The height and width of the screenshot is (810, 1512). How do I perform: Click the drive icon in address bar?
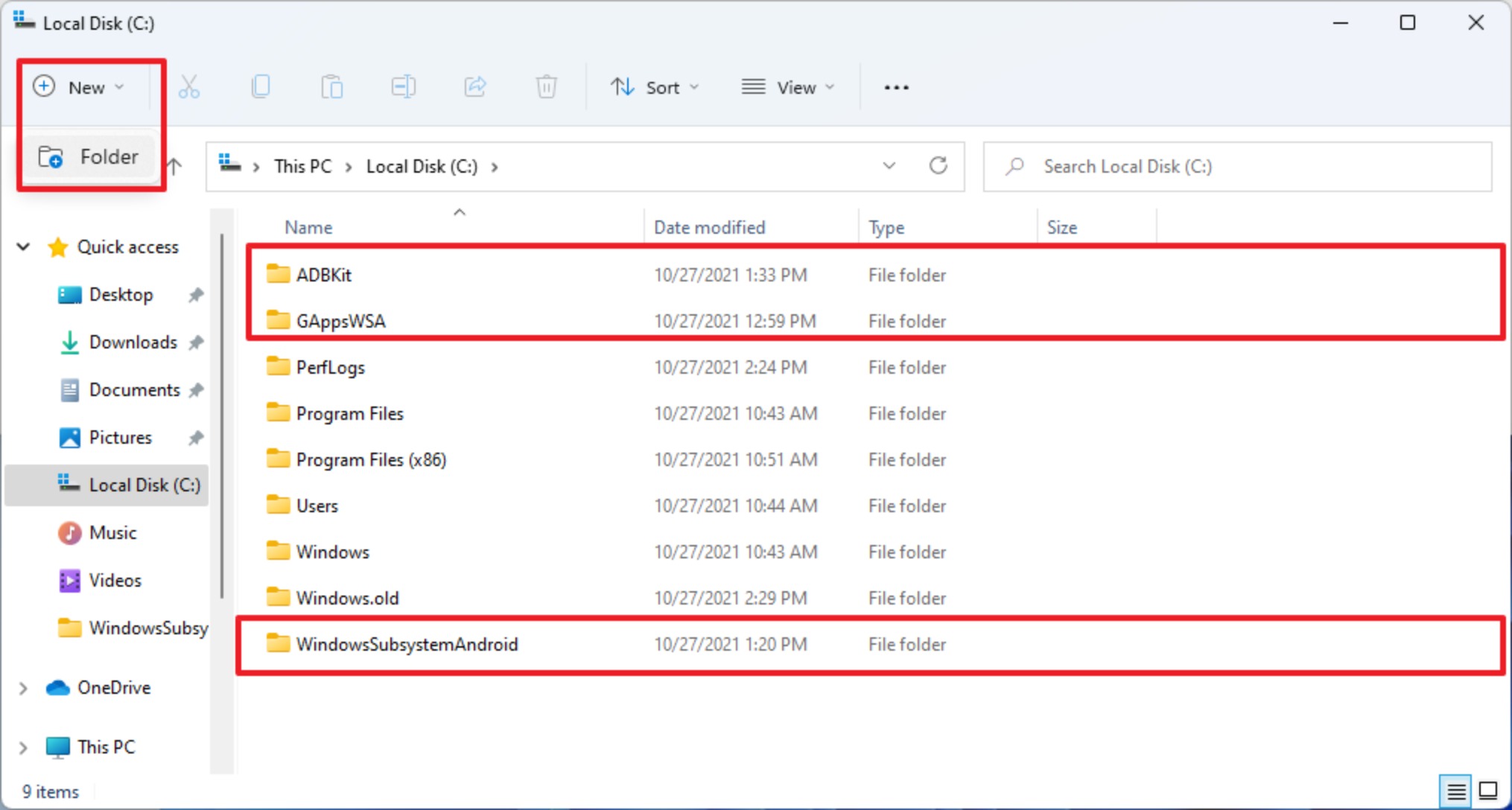229,165
